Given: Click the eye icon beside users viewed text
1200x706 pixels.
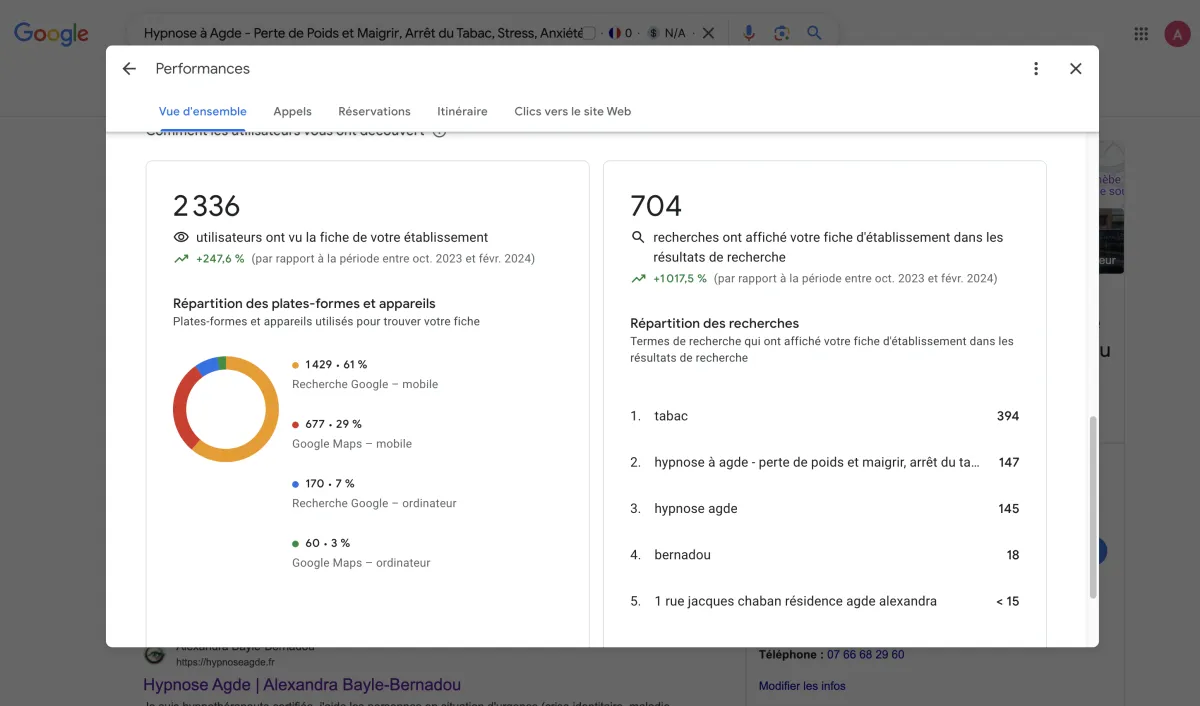Looking at the screenshot, I should point(181,238).
